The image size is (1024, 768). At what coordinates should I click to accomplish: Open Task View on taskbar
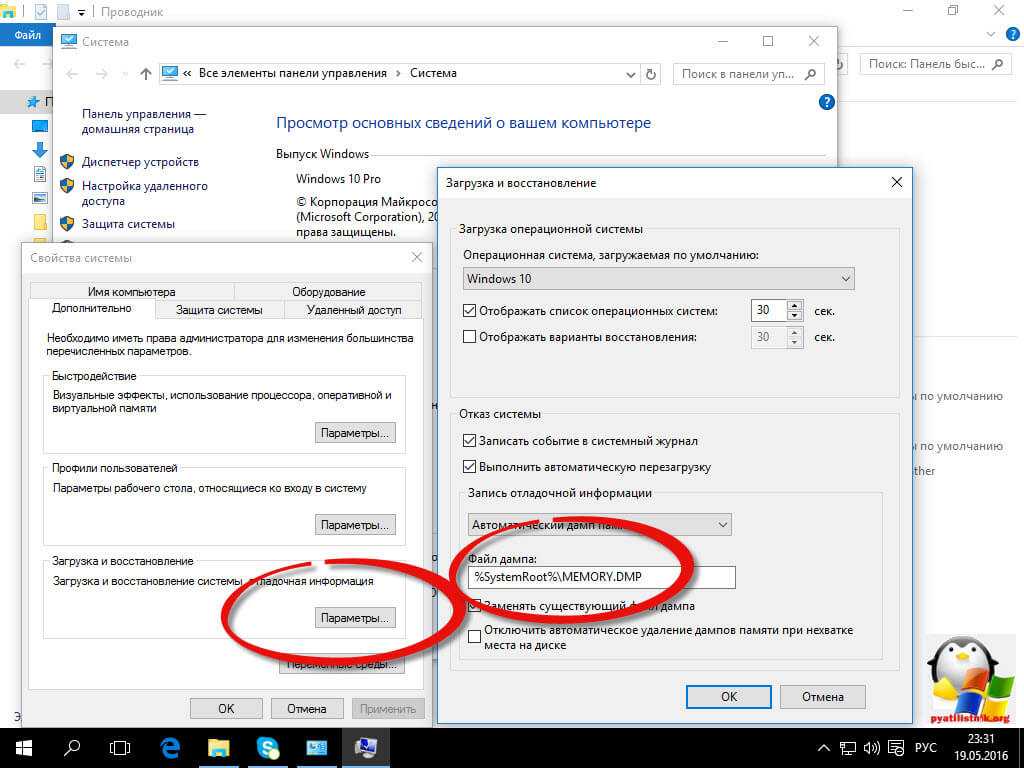(x=121, y=746)
